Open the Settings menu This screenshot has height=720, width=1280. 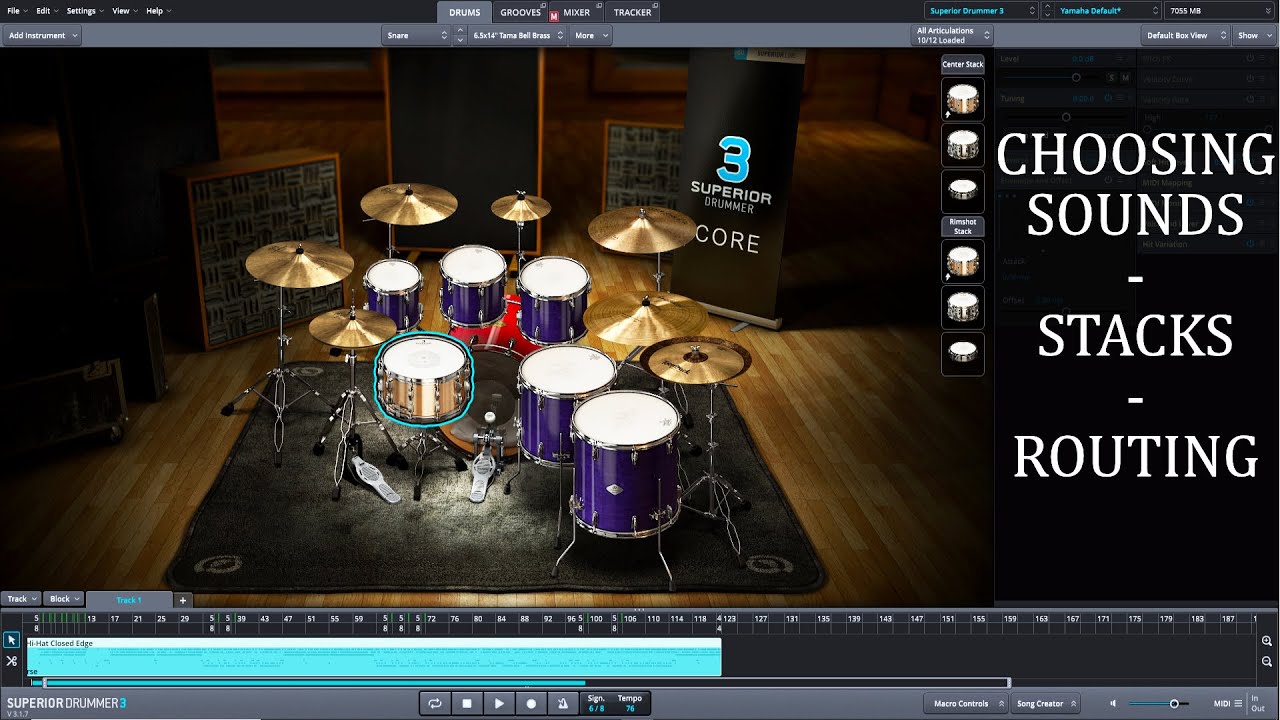tap(85, 11)
